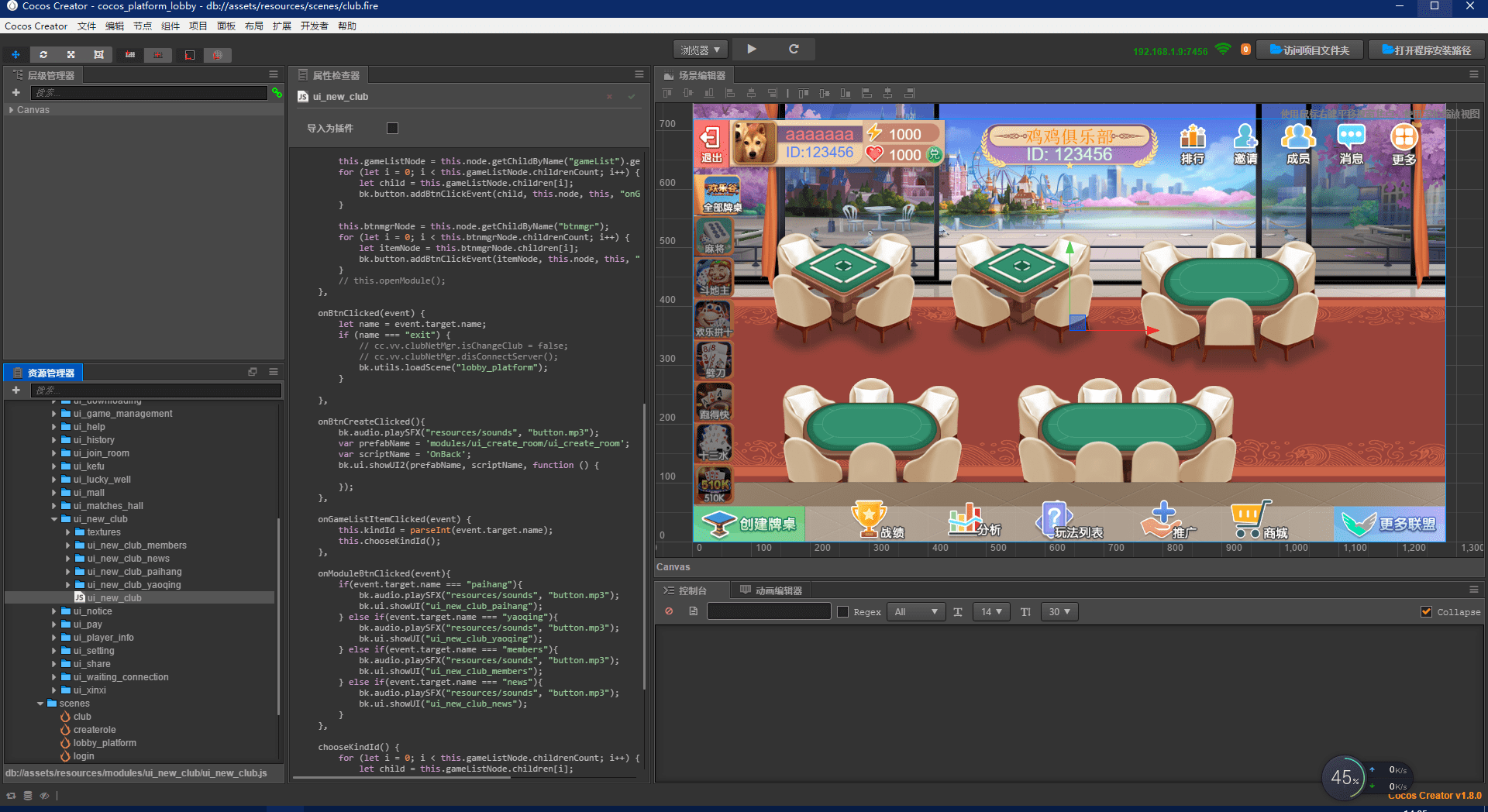Select the club scene in assets
This screenshot has width=1488, height=812.
click(x=82, y=717)
